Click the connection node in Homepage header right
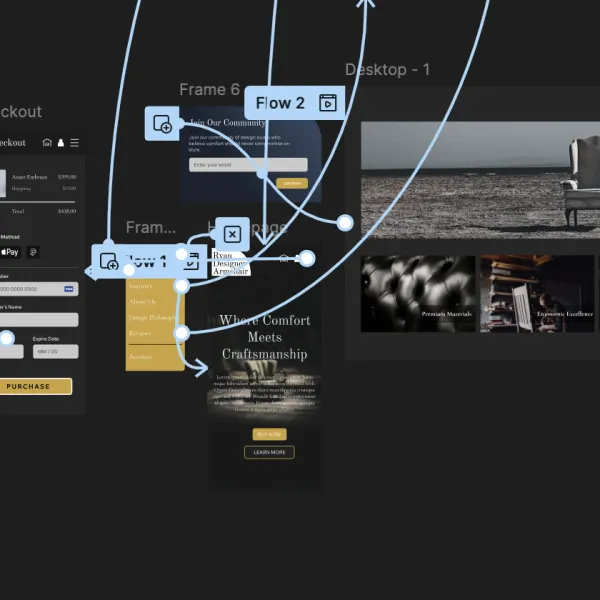This screenshot has width=600, height=600. (x=307, y=259)
